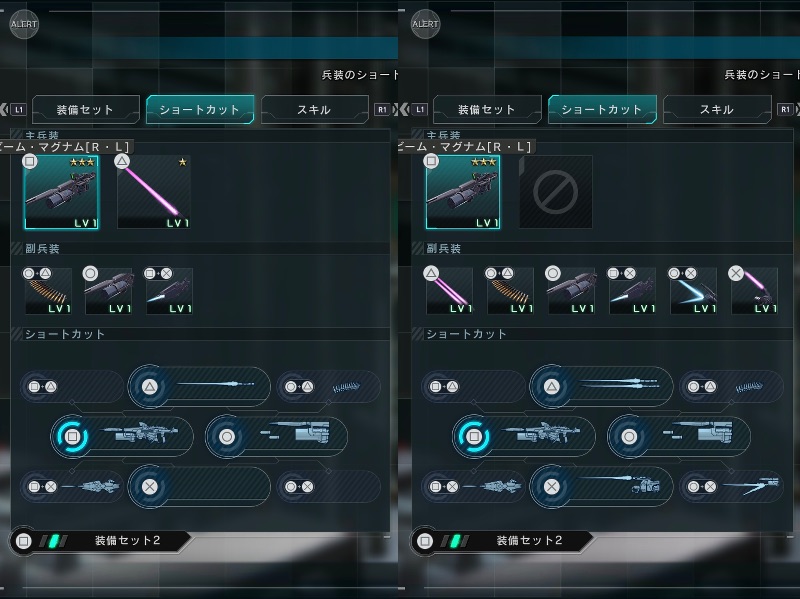This screenshot has width=800, height=599.
Task: Select Beam Magnum weapon in left panel
Action: tap(61, 192)
